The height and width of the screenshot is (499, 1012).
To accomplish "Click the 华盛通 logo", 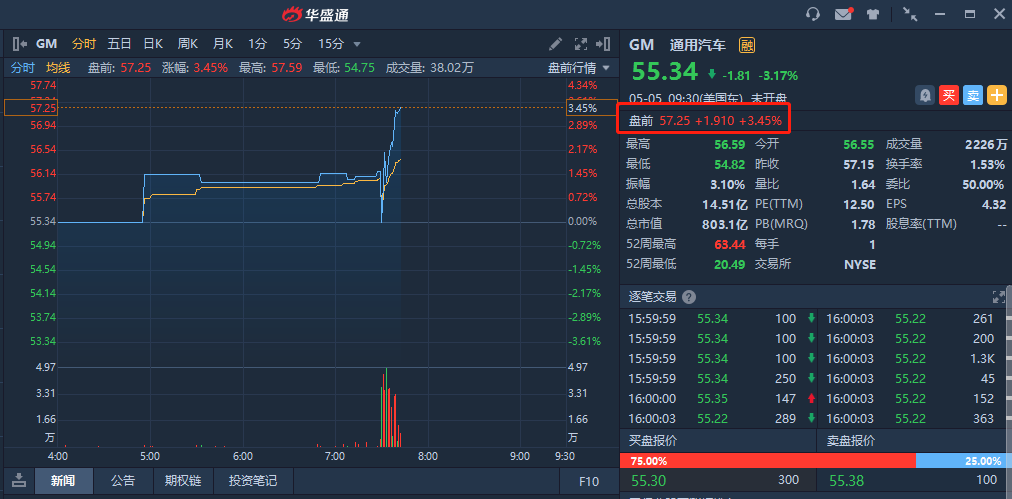I will click(316, 14).
